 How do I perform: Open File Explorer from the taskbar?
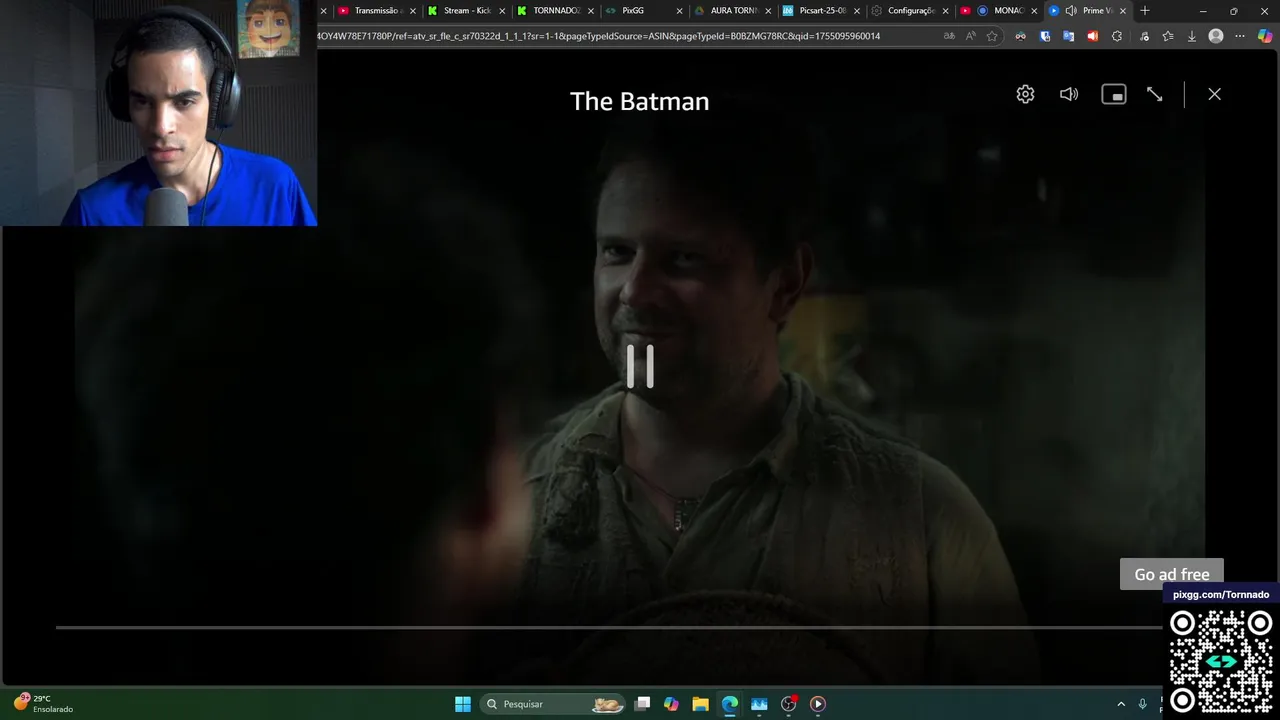click(701, 704)
